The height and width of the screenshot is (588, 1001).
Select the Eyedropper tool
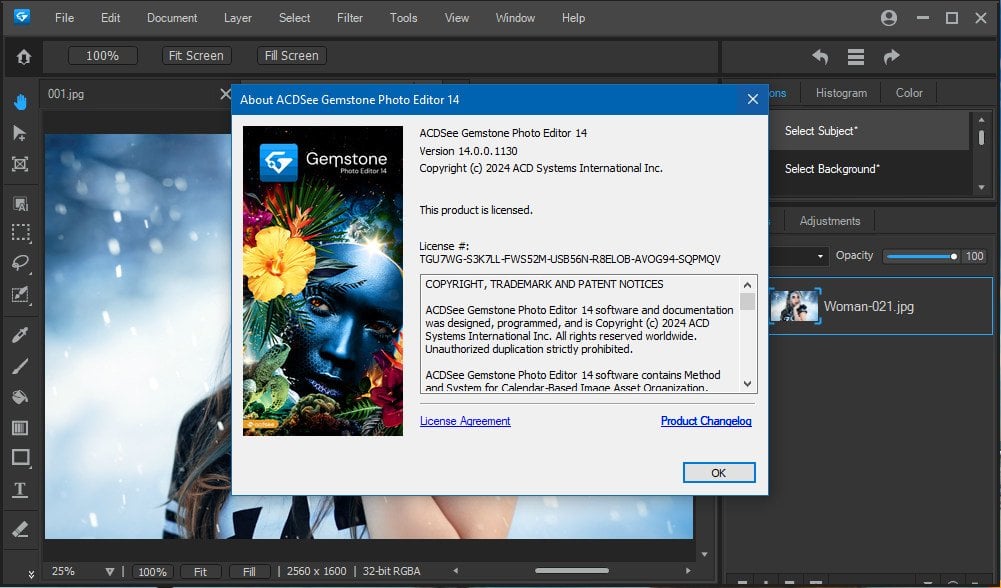(x=20, y=334)
